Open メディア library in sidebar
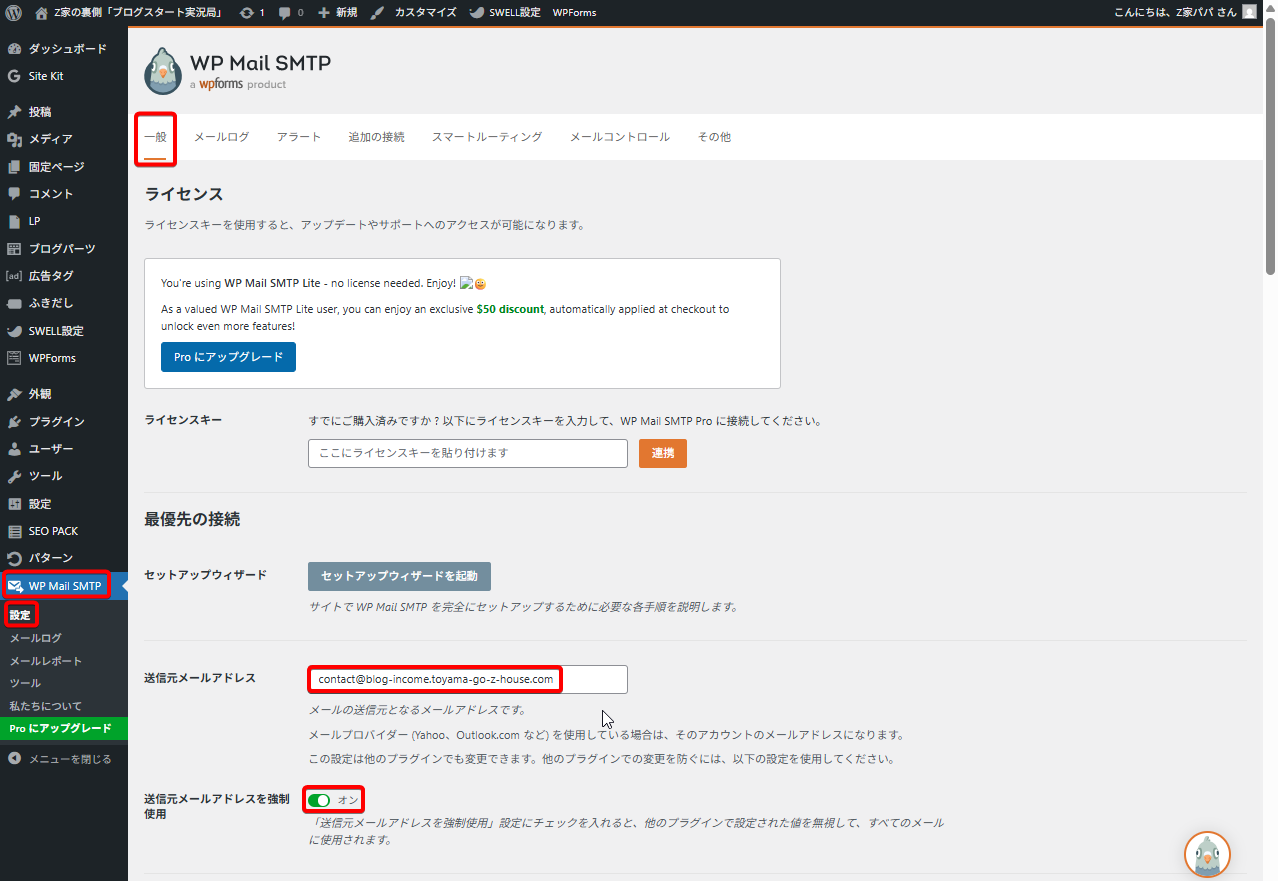The width and height of the screenshot is (1278, 881). 50,139
